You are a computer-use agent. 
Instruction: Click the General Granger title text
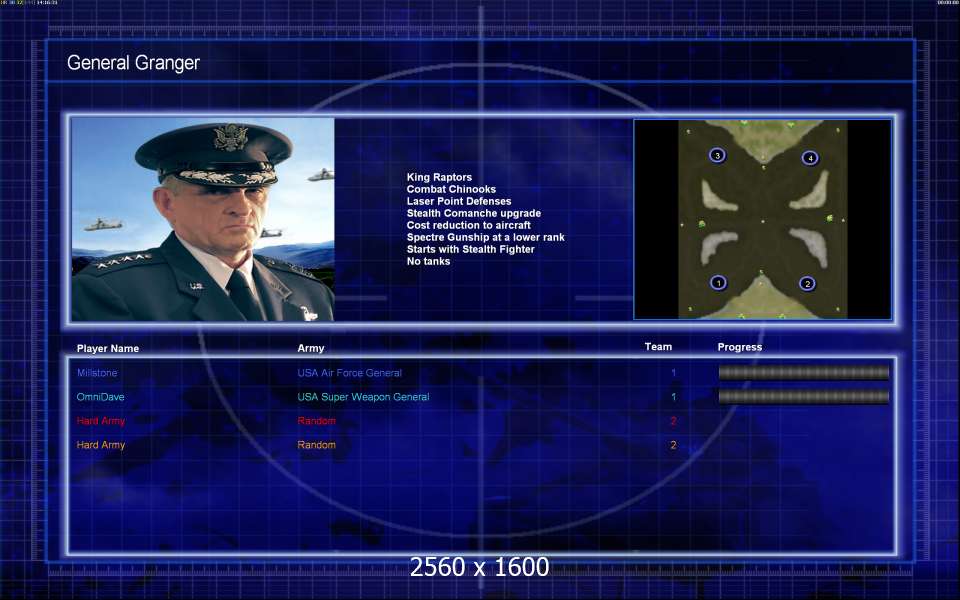(133, 62)
